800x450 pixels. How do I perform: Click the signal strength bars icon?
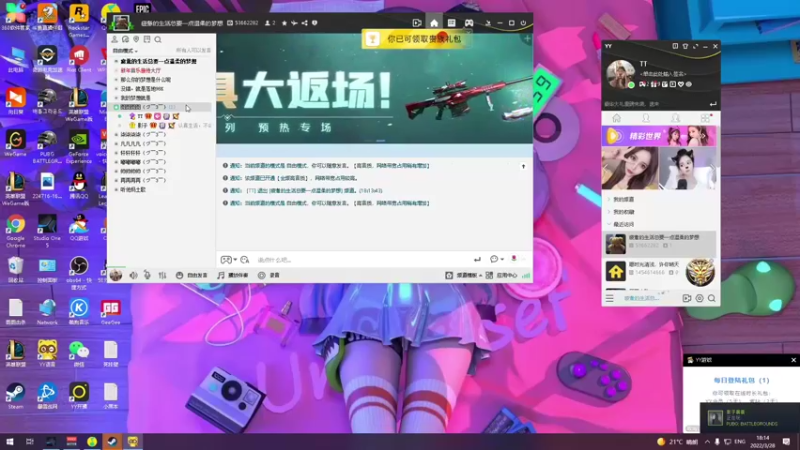[526, 276]
